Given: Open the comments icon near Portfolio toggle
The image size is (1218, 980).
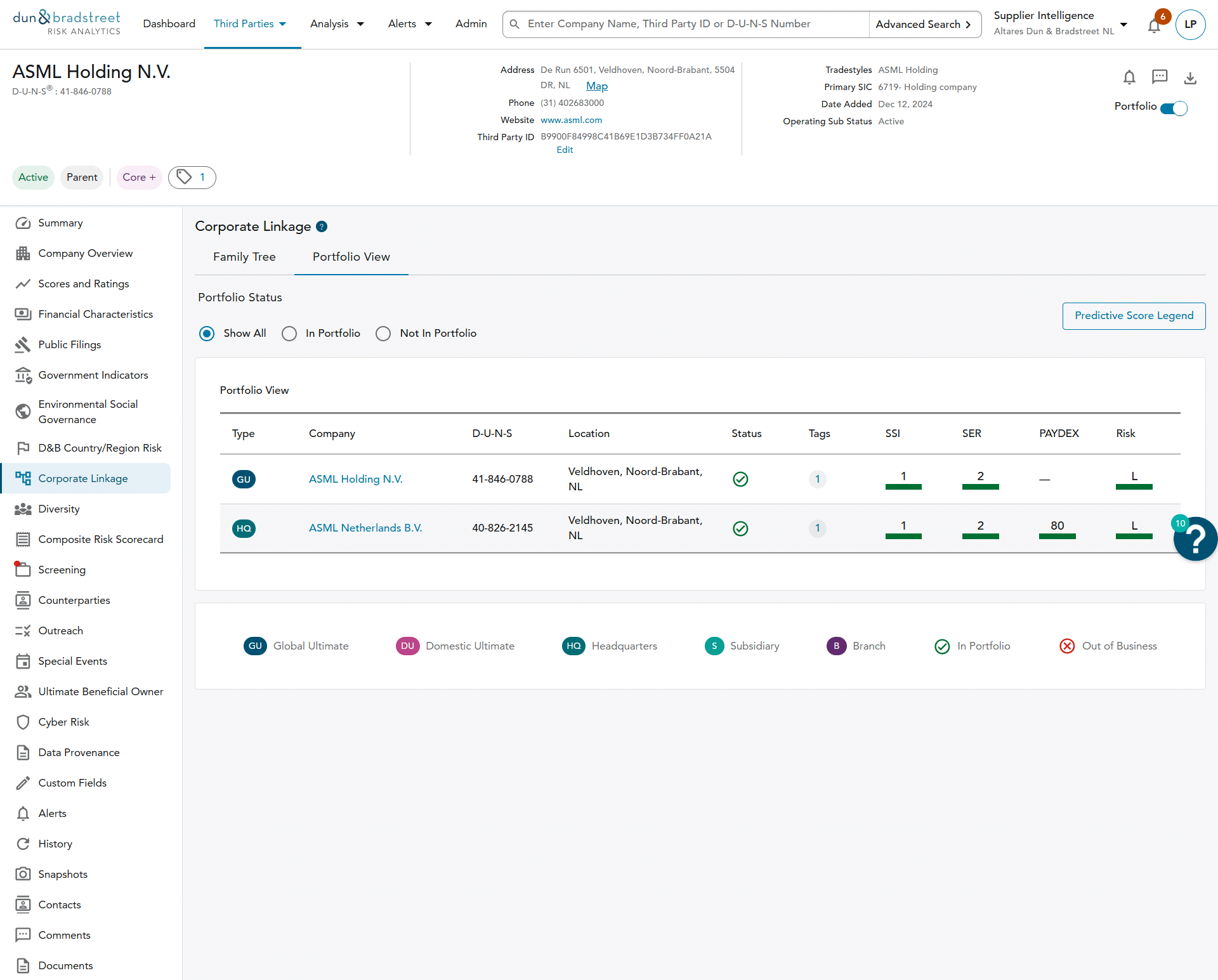Looking at the screenshot, I should pos(1160,77).
